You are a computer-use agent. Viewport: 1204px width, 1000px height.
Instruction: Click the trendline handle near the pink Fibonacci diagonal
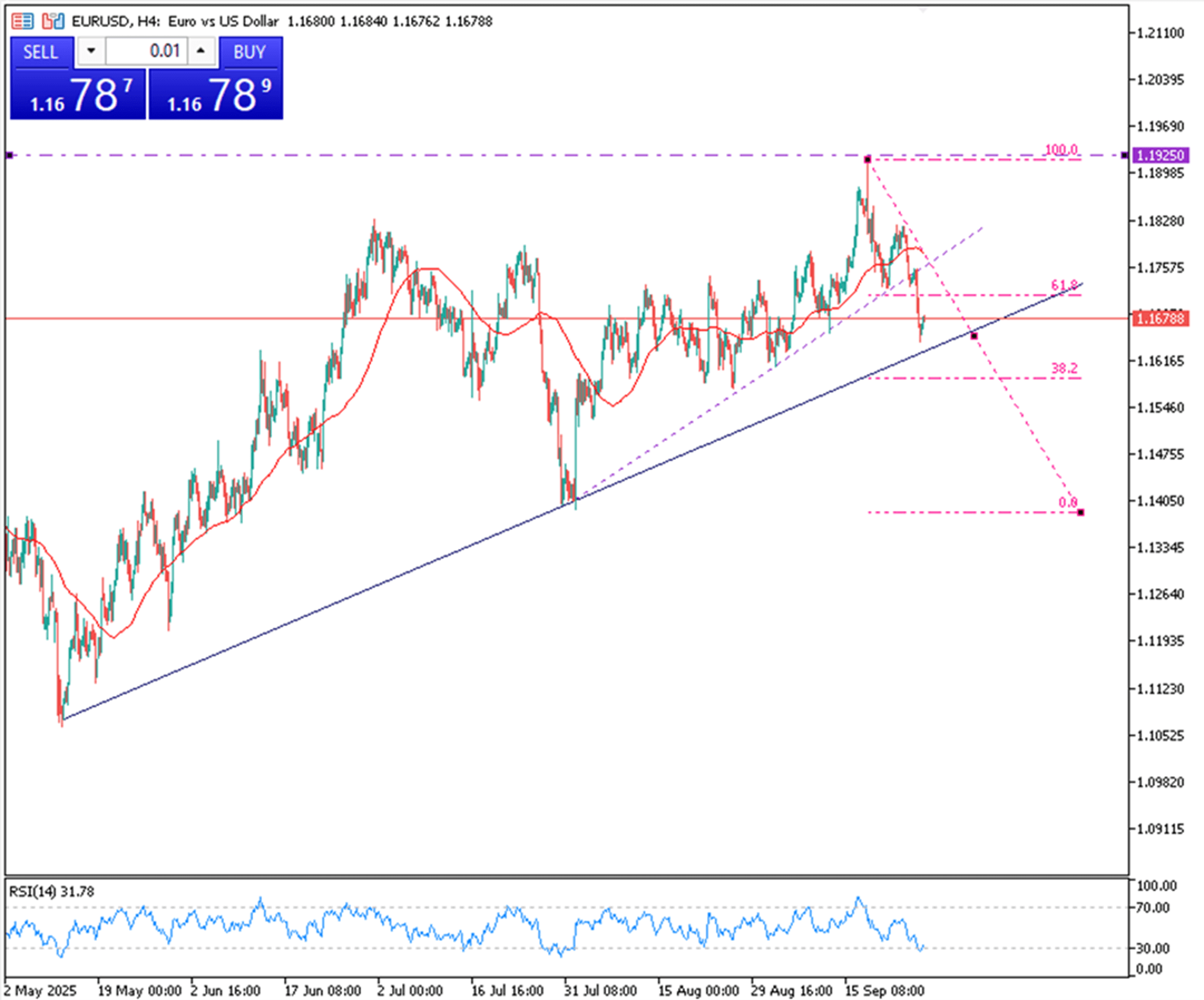pos(974,336)
